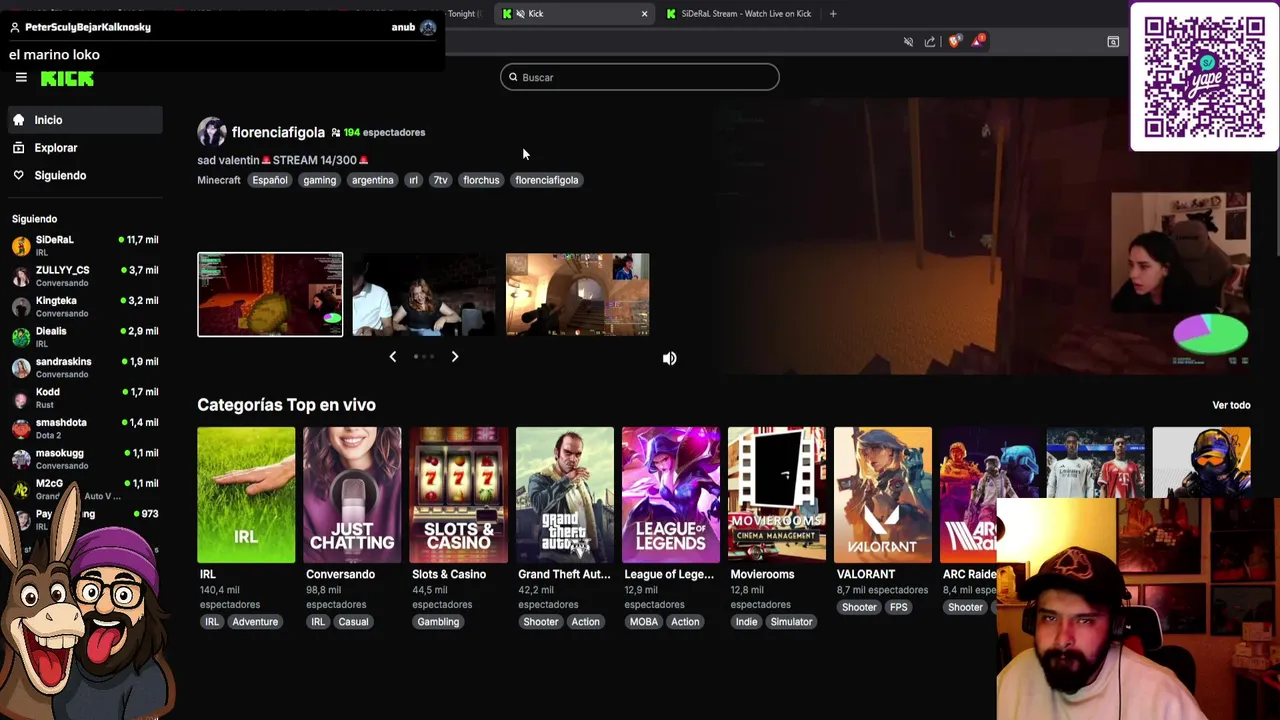Screen dimensions: 1280x720
Task: Click the Minecraft category link
Action: pyautogui.click(x=219, y=180)
